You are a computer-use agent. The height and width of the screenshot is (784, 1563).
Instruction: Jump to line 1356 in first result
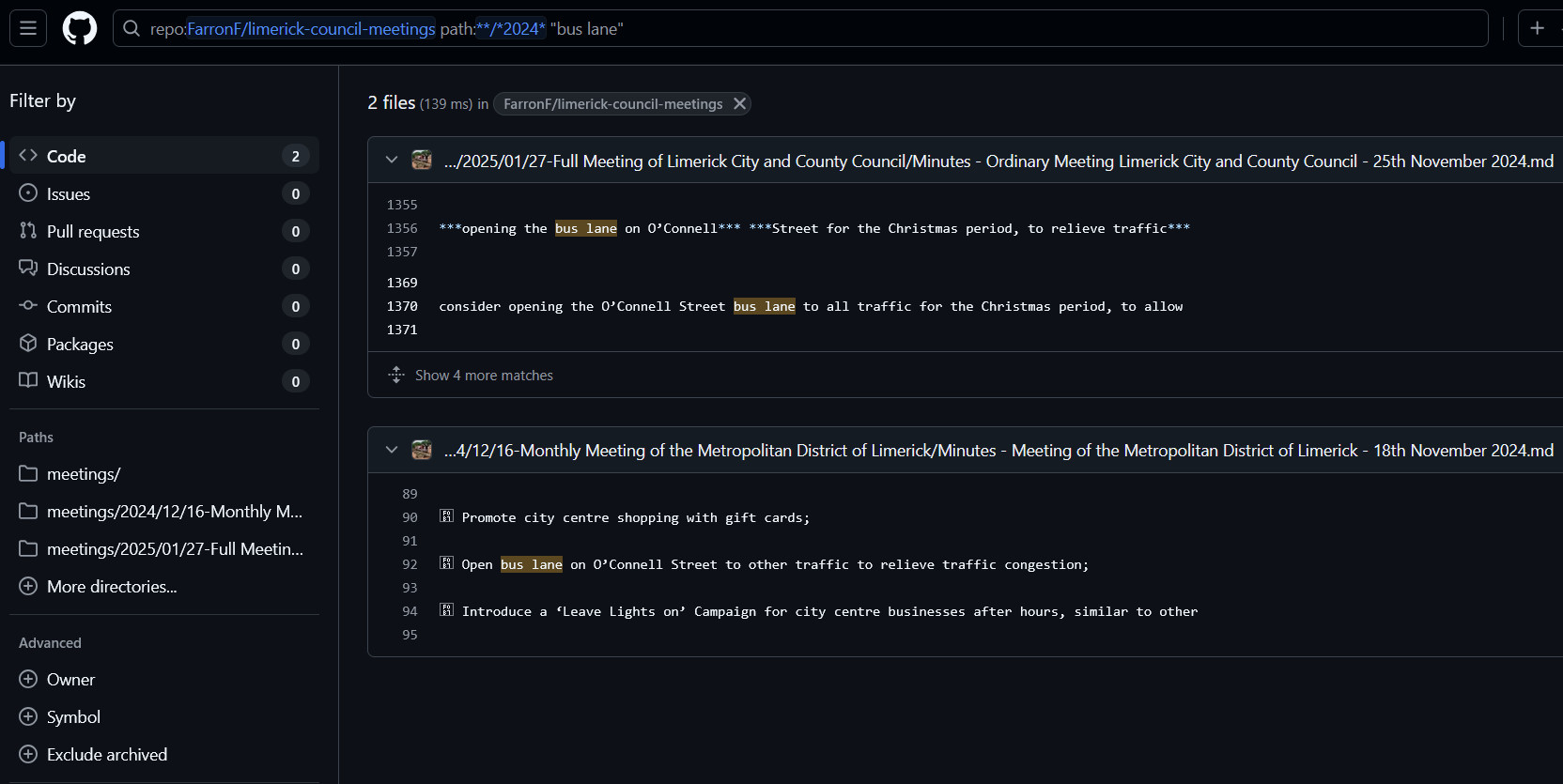(x=402, y=228)
